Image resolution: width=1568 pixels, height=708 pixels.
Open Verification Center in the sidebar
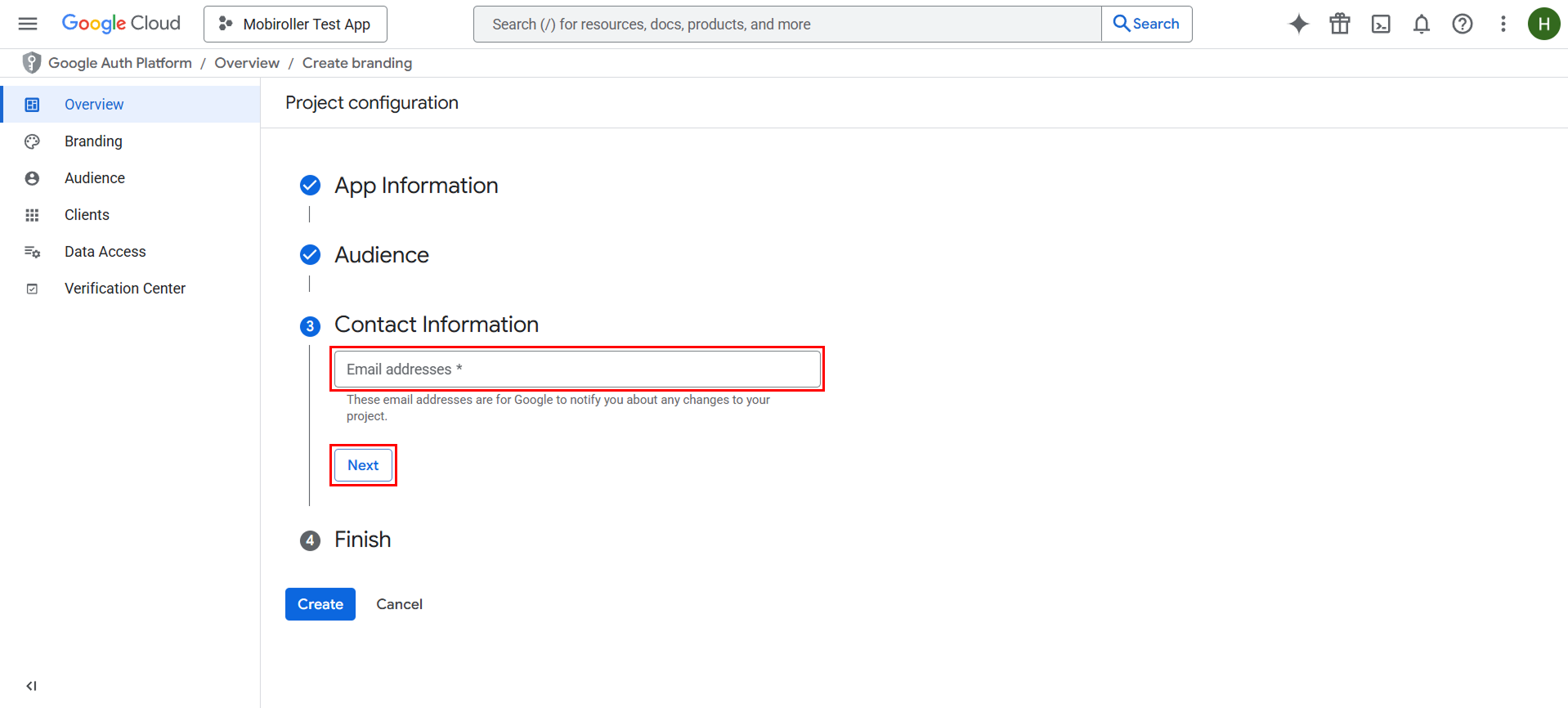(x=131, y=289)
